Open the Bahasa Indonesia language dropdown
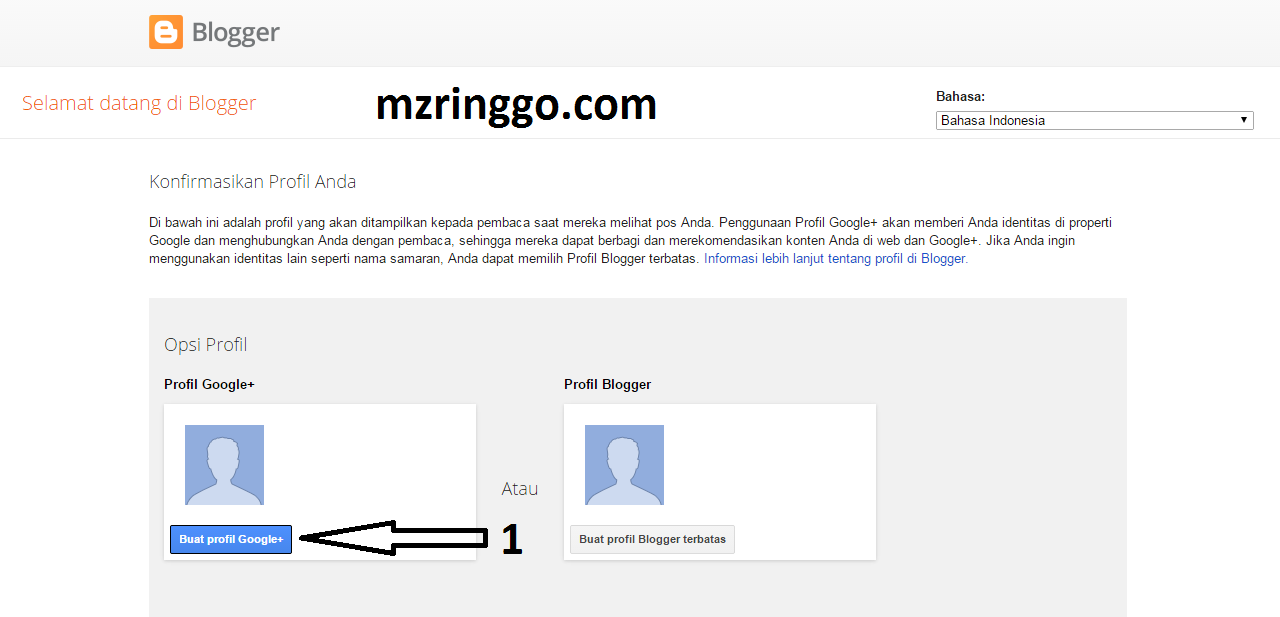 tap(1095, 120)
